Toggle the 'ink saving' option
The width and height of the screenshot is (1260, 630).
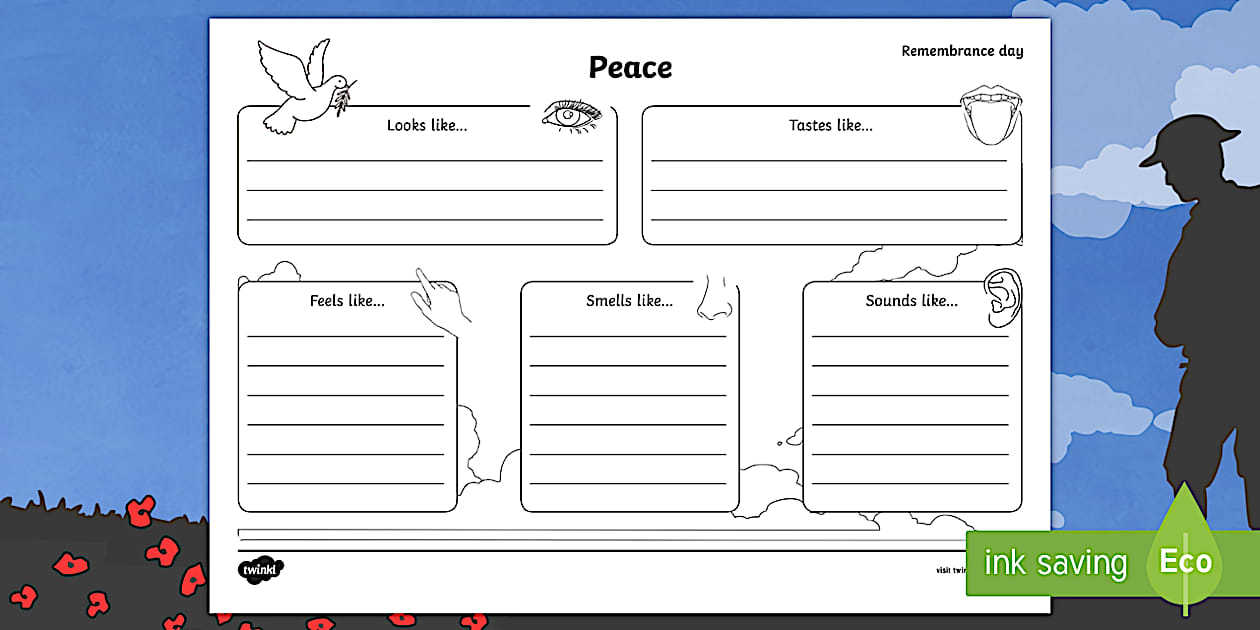1053,563
